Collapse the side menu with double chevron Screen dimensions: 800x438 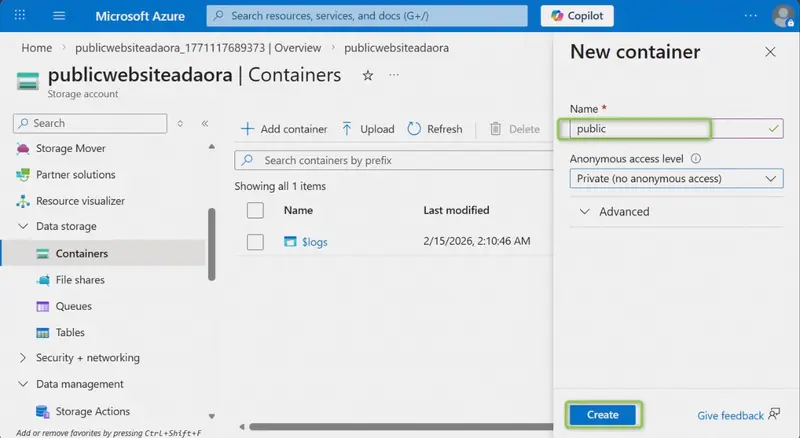[205, 124]
